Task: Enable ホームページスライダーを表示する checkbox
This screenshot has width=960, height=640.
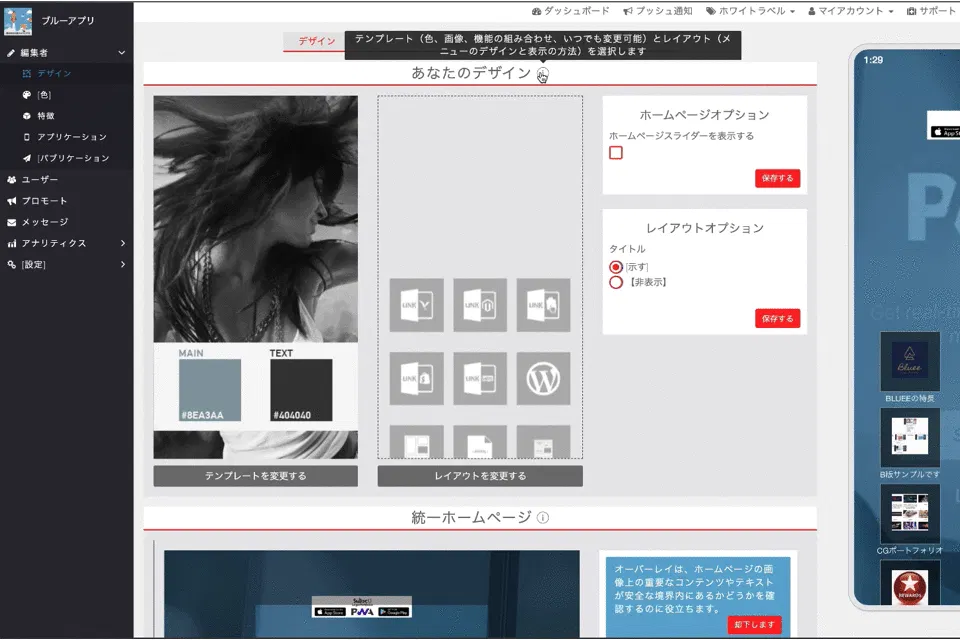Action: click(x=616, y=153)
